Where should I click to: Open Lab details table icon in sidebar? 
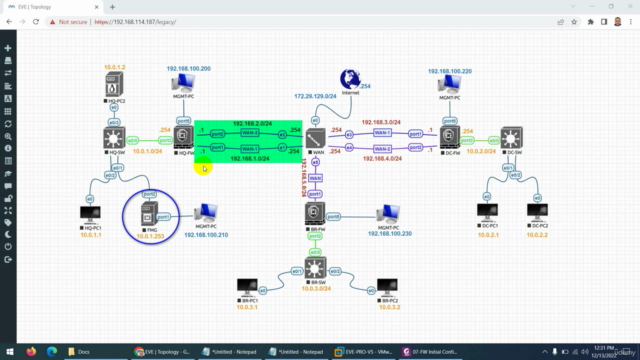coord(8,161)
